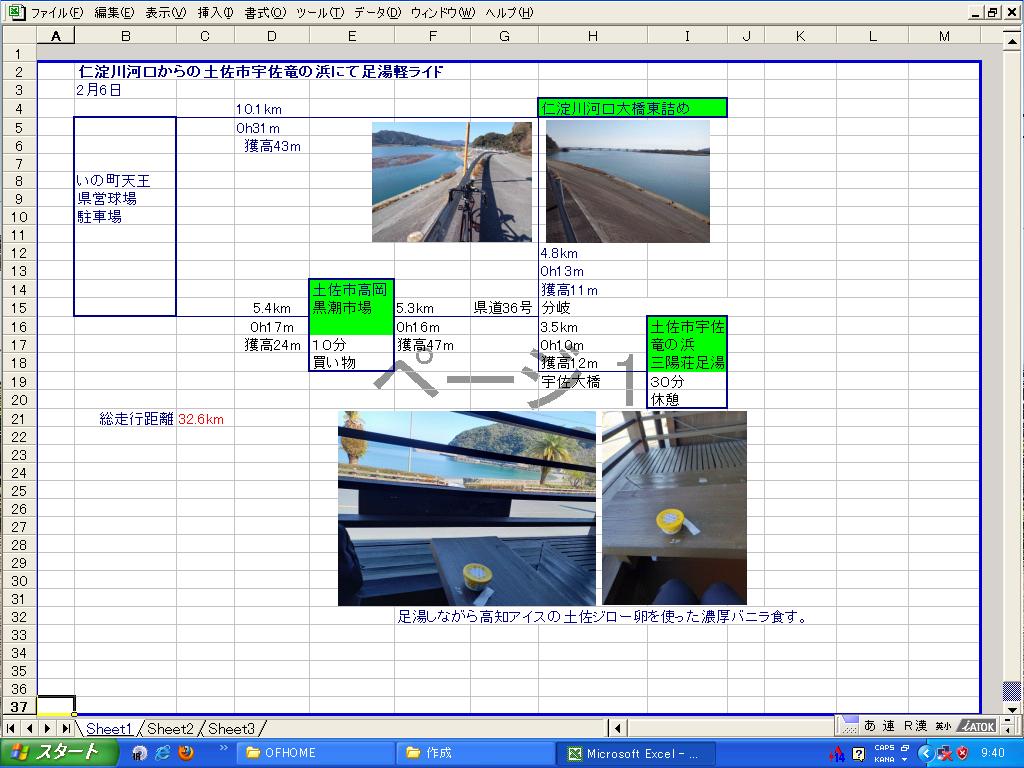Launch Firefox from quick launch bar
1024x768 pixels.
[185, 753]
